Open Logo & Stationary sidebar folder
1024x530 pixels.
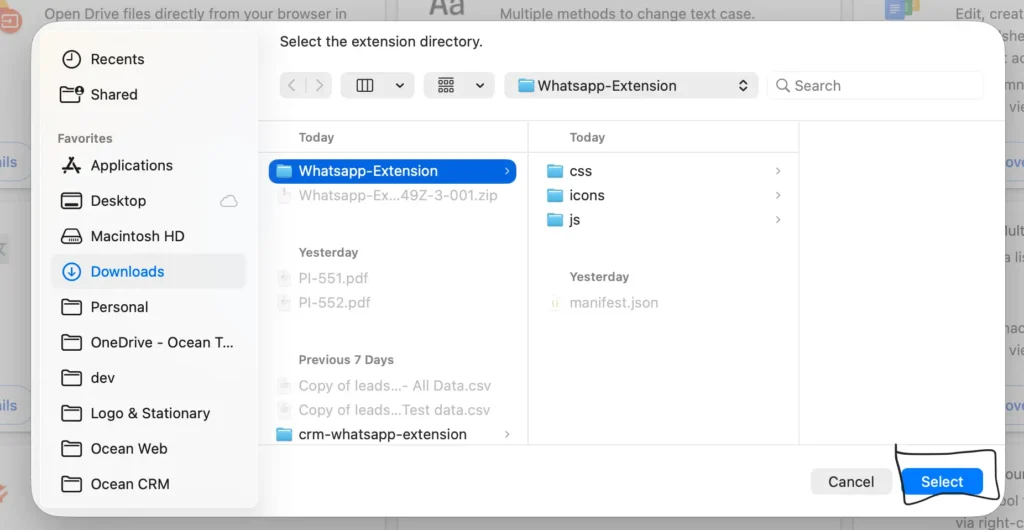tap(149, 413)
